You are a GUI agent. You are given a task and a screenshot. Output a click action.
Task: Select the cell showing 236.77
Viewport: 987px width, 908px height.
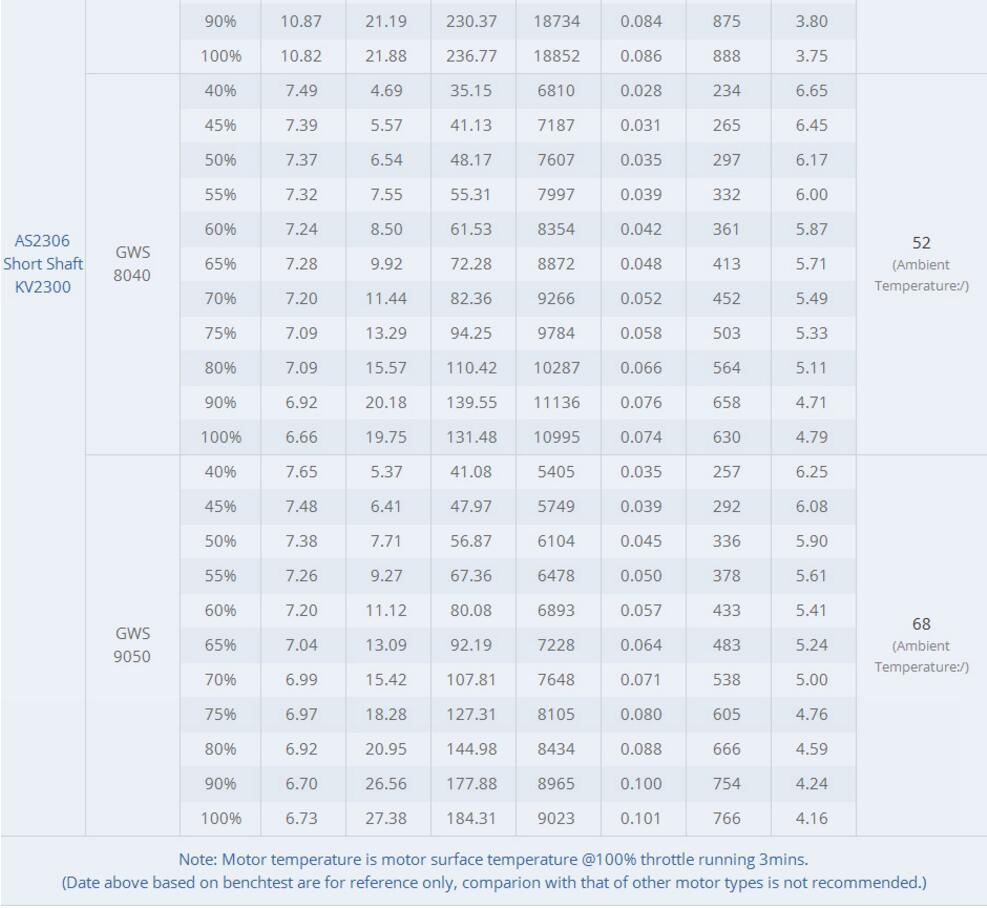(x=470, y=56)
